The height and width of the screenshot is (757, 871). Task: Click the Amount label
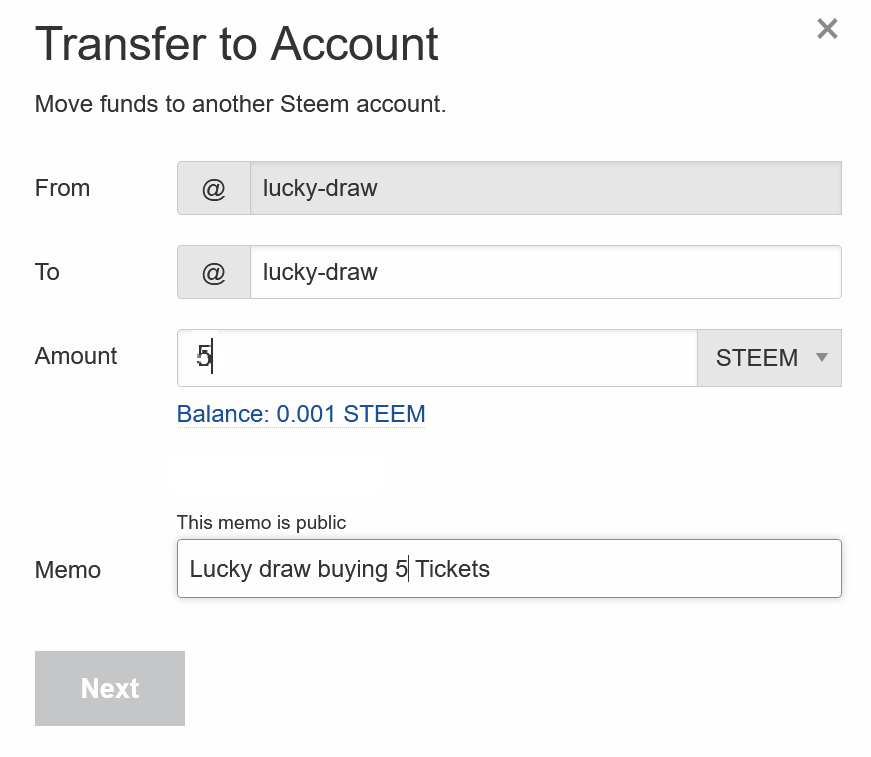[x=76, y=356]
